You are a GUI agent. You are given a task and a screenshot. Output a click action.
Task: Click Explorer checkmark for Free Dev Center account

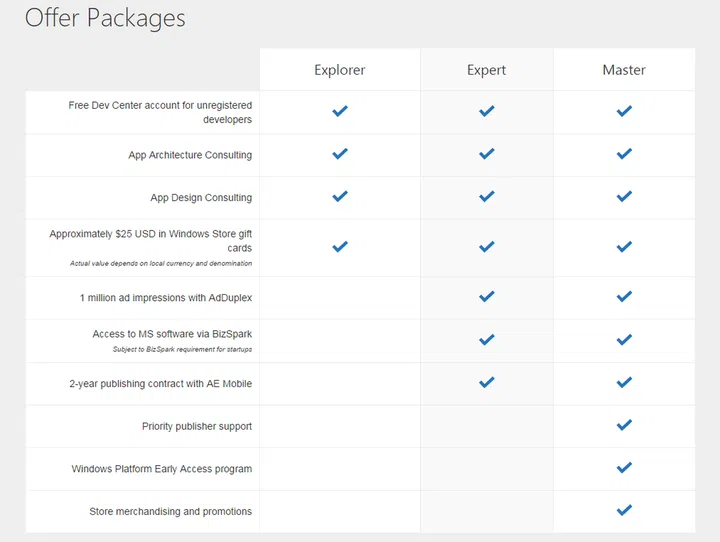340,111
